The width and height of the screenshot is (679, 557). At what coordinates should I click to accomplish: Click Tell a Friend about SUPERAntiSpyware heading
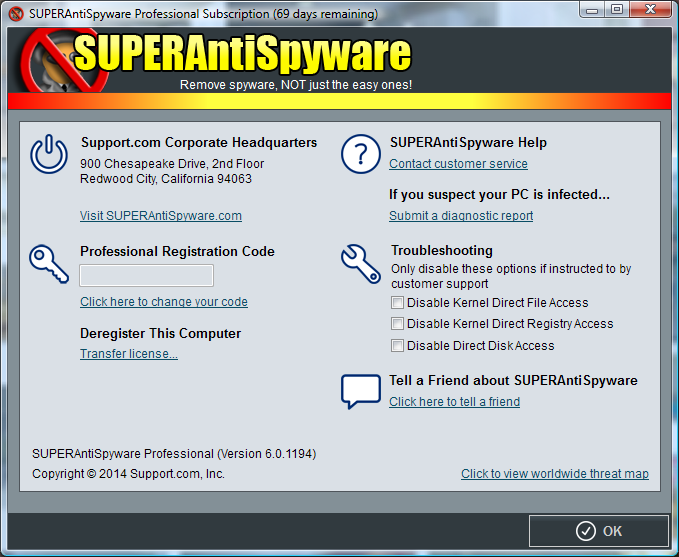[x=513, y=380]
